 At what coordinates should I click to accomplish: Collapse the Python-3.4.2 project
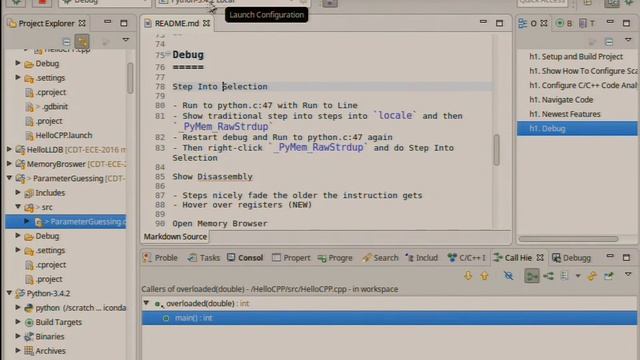pyautogui.click(x=9, y=293)
